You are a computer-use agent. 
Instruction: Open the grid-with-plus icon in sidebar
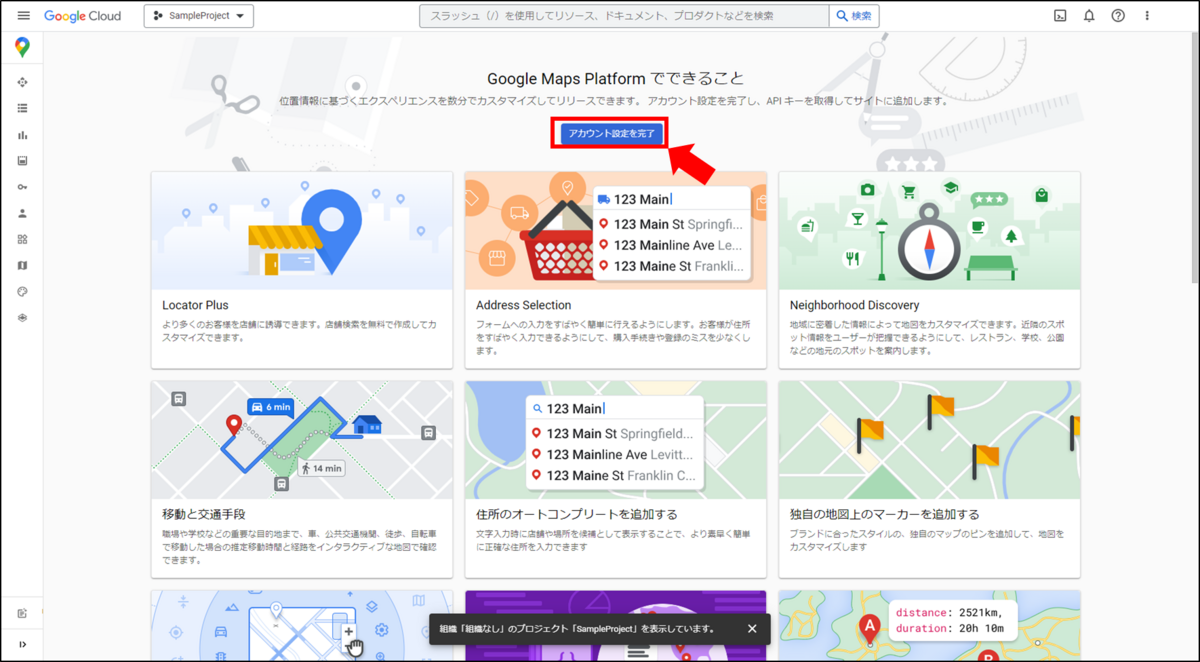[x=22, y=239]
